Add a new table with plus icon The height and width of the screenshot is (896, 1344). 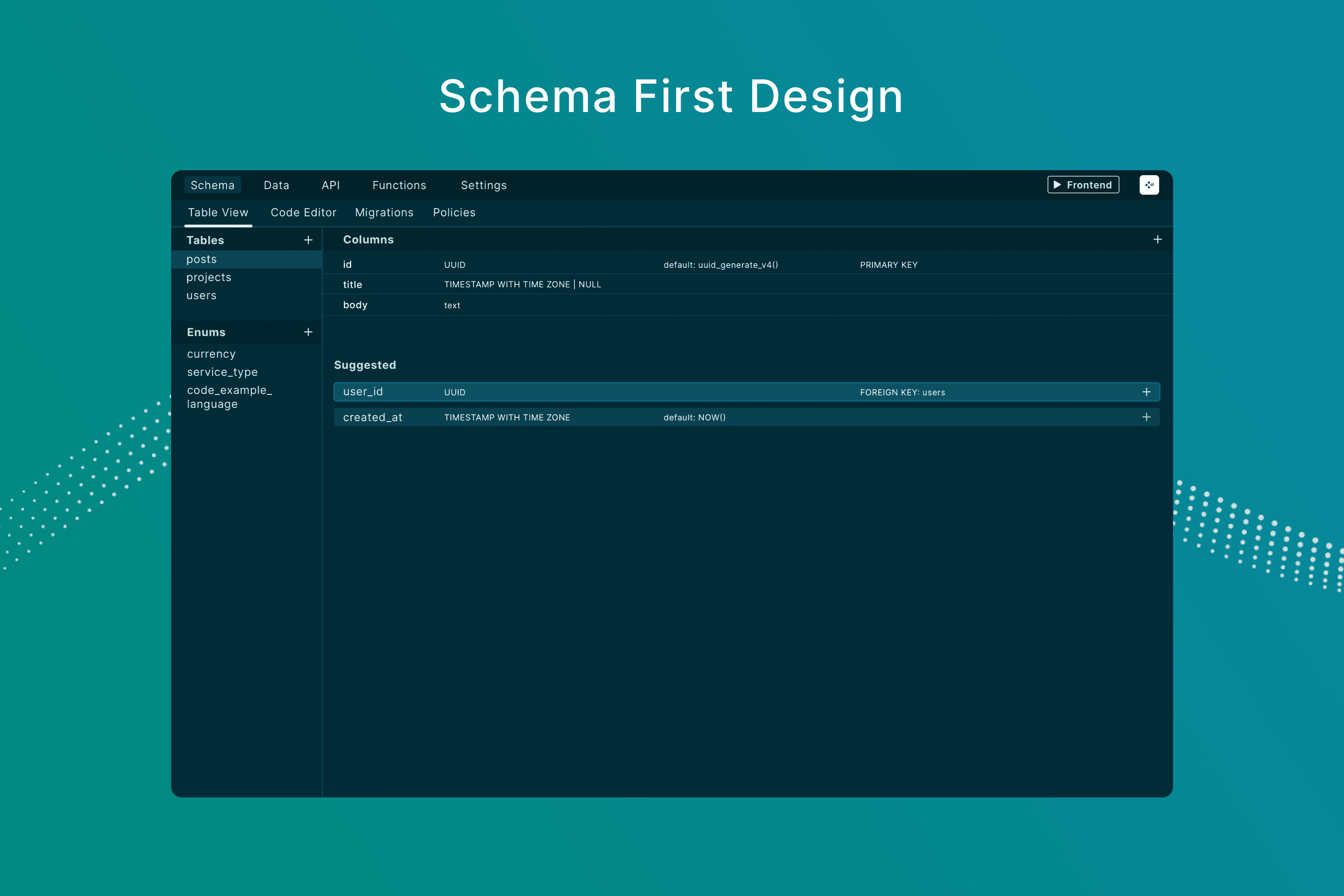tap(308, 240)
